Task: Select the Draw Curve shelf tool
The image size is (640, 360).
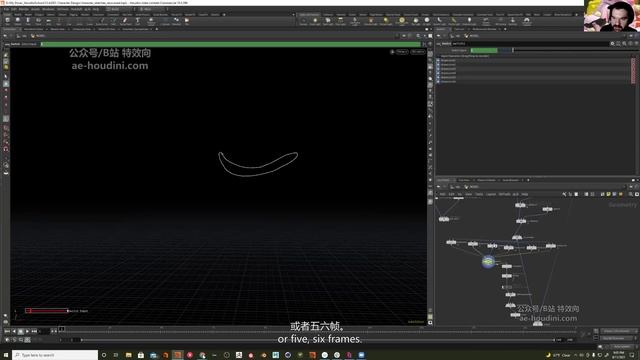Action: [102, 21]
